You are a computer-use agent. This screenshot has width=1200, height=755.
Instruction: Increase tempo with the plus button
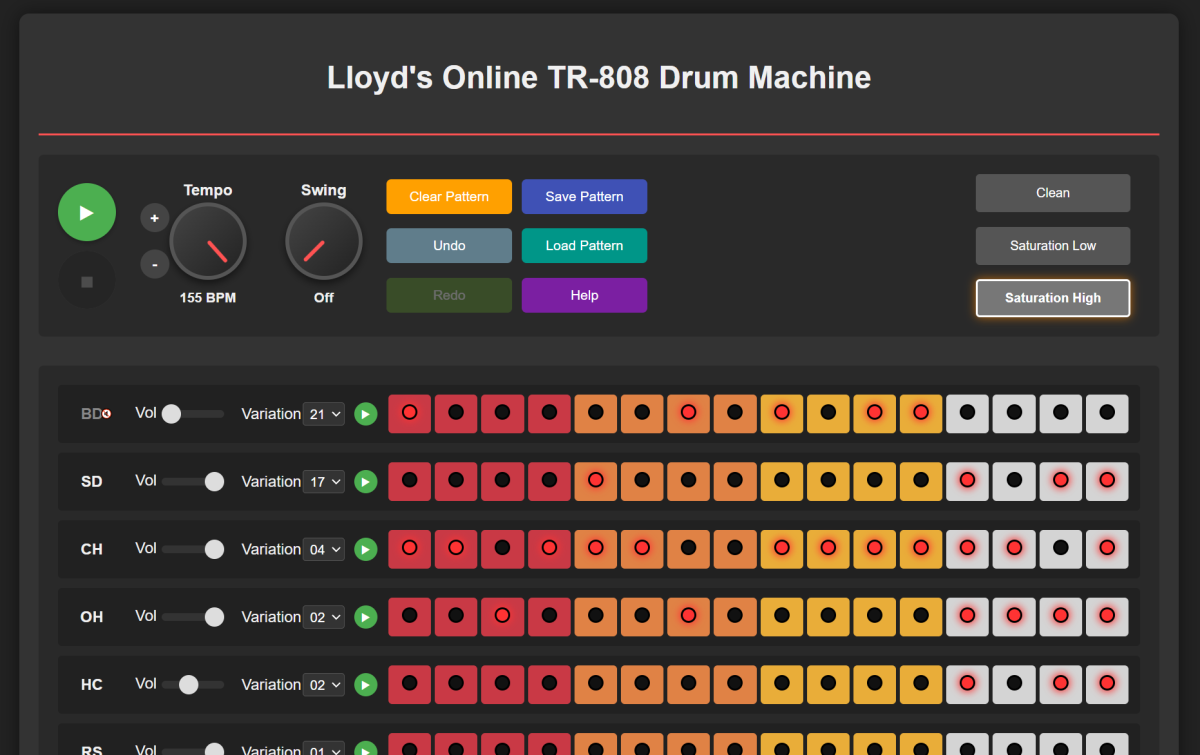coord(154,218)
